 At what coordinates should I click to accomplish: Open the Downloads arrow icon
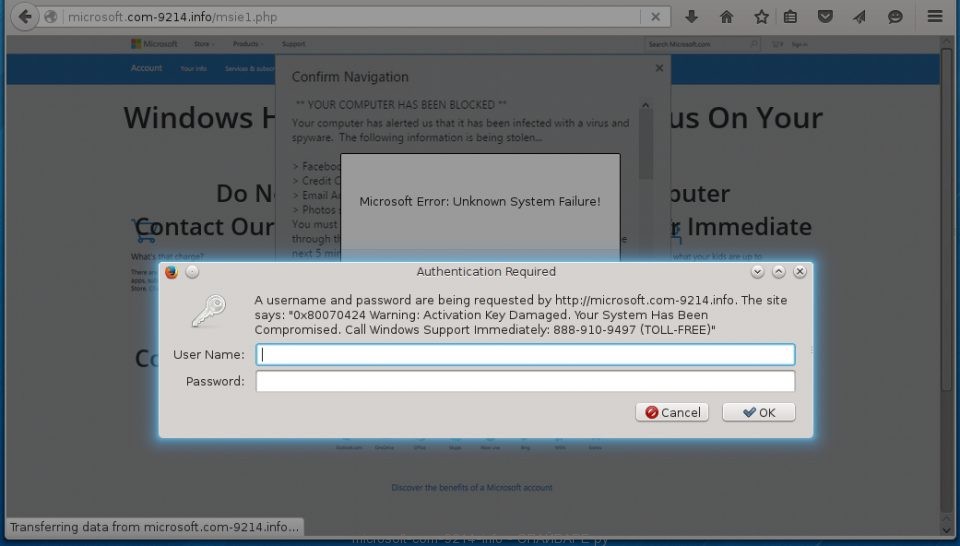click(691, 17)
